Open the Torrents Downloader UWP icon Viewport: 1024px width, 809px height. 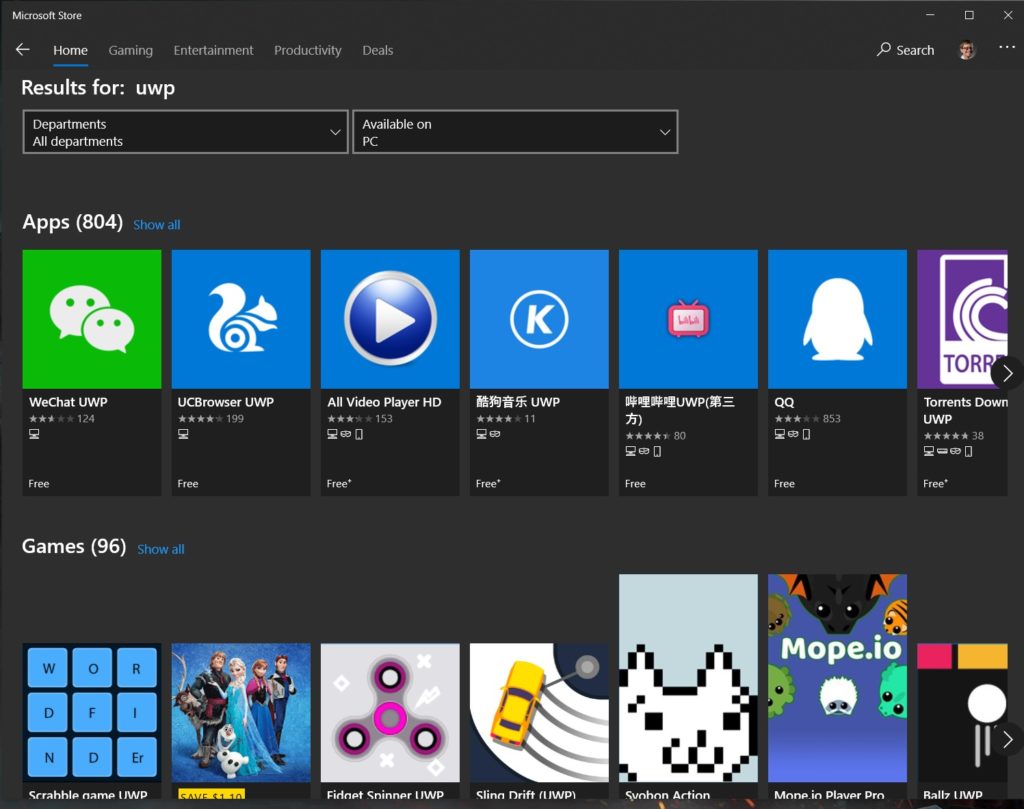pyautogui.click(x=962, y=319)
